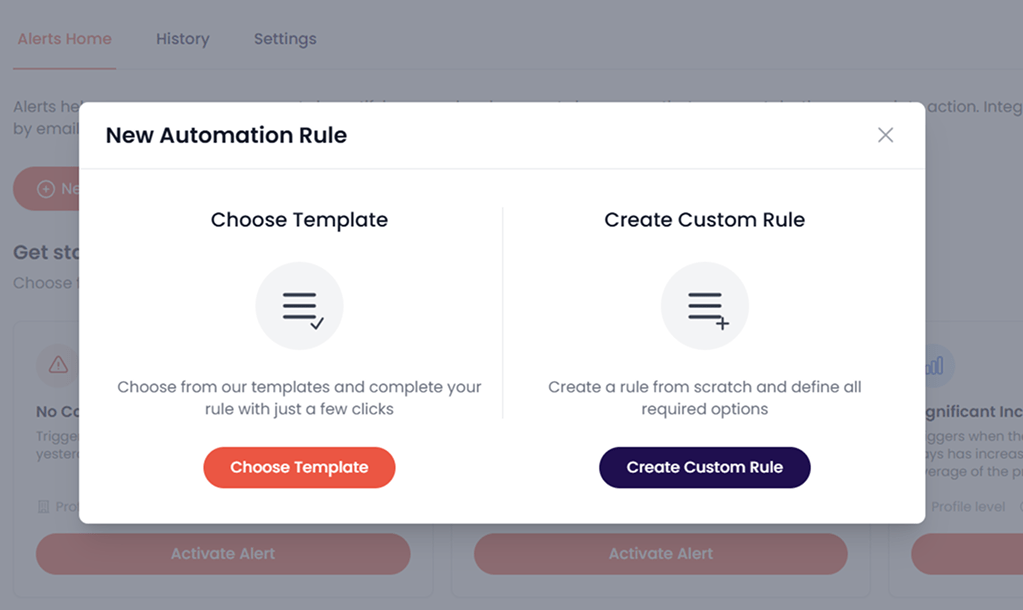
Task: Click the 'Profile level' label on the right card
Action: [x=968, y=507]
